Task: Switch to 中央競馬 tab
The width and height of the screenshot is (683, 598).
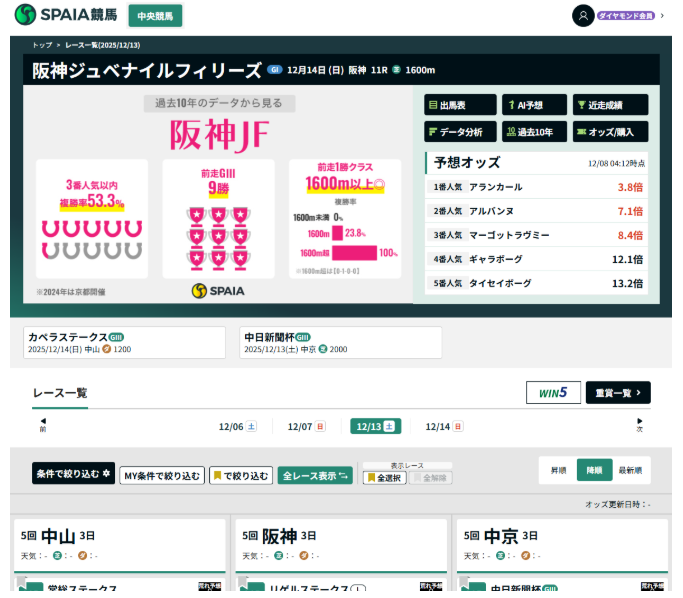Action: point(155,16)
